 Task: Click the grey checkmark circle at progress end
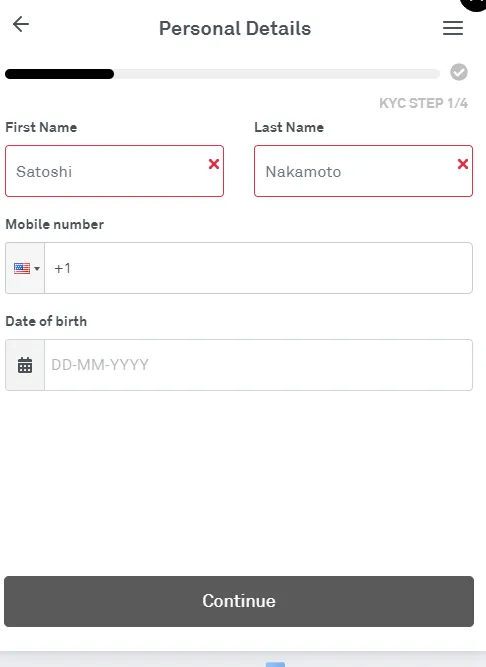click(459, 72)
